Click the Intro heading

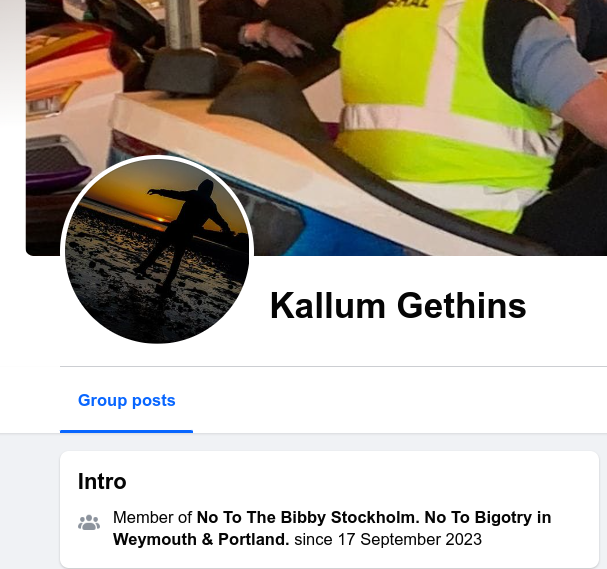pos(102,481)
